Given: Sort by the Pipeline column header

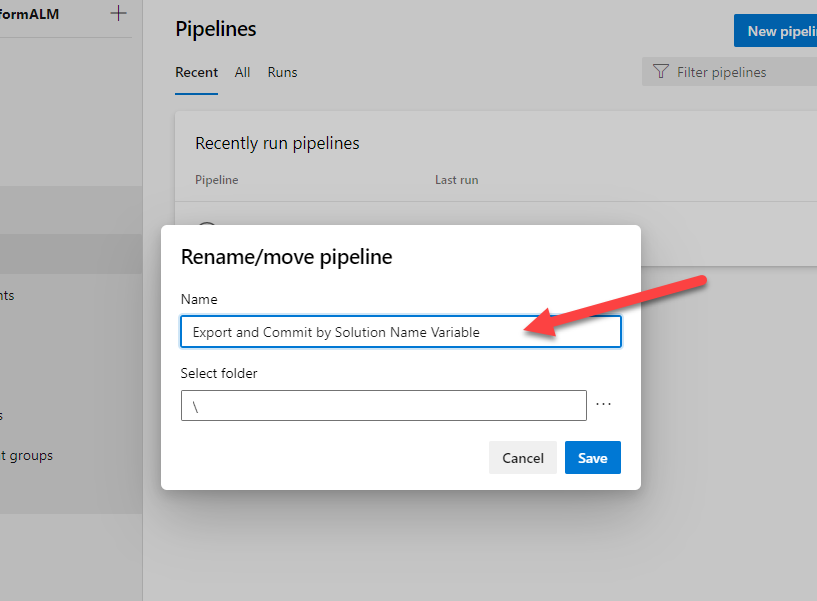Looking at the screenshot, I should 216,180.
